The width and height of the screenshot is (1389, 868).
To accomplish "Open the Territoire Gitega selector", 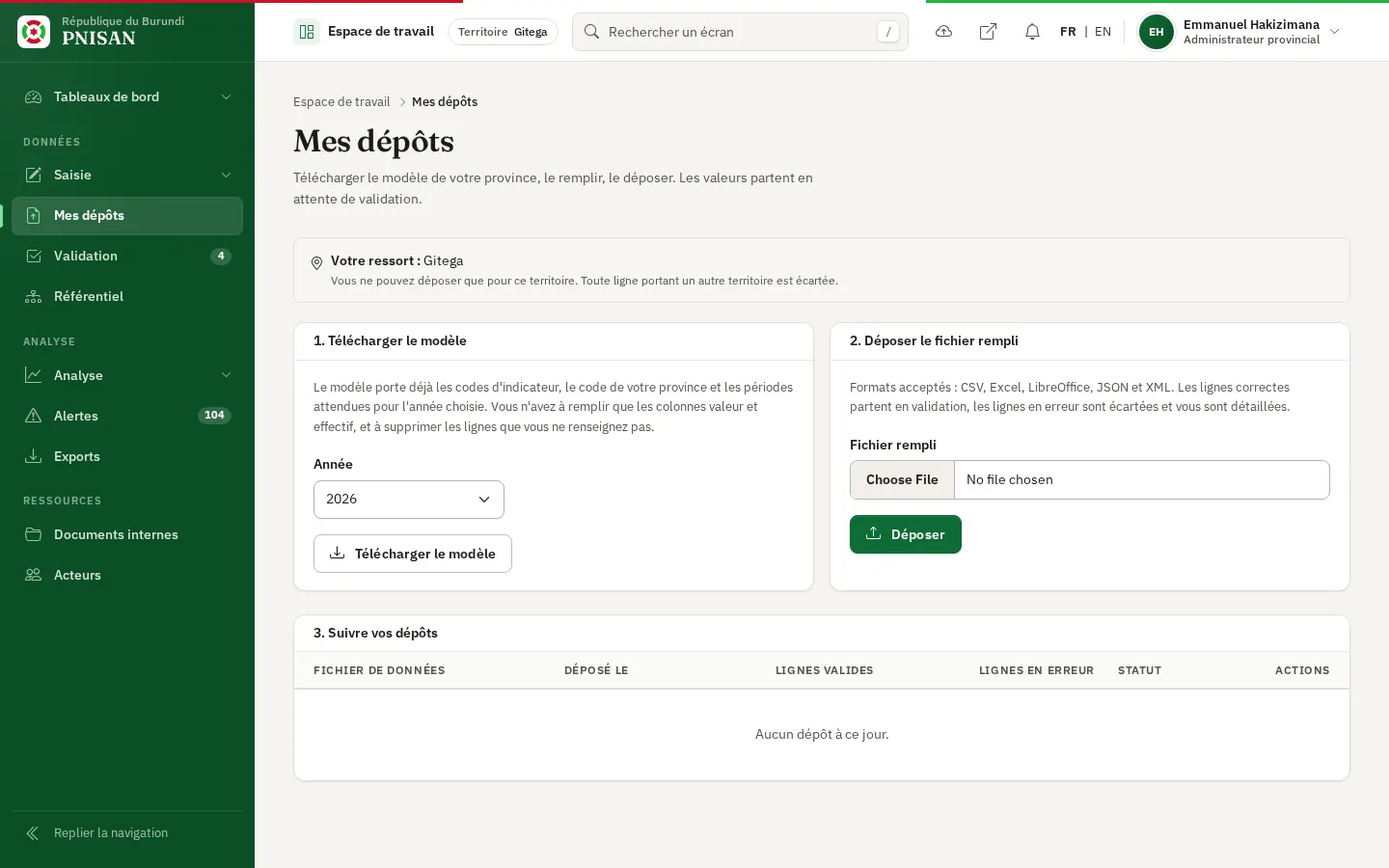I will [503, 32].
